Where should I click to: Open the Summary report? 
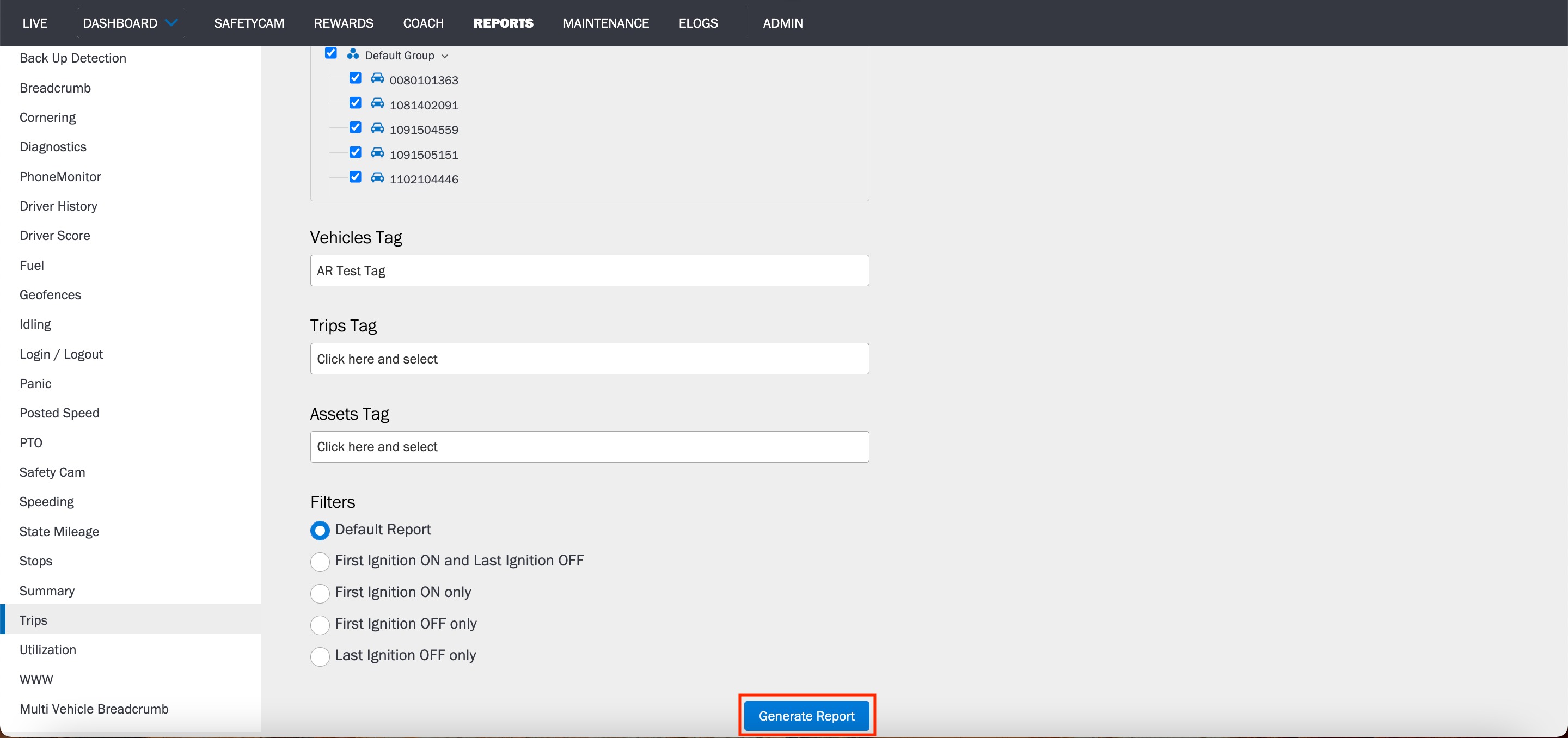pos(47,592)
